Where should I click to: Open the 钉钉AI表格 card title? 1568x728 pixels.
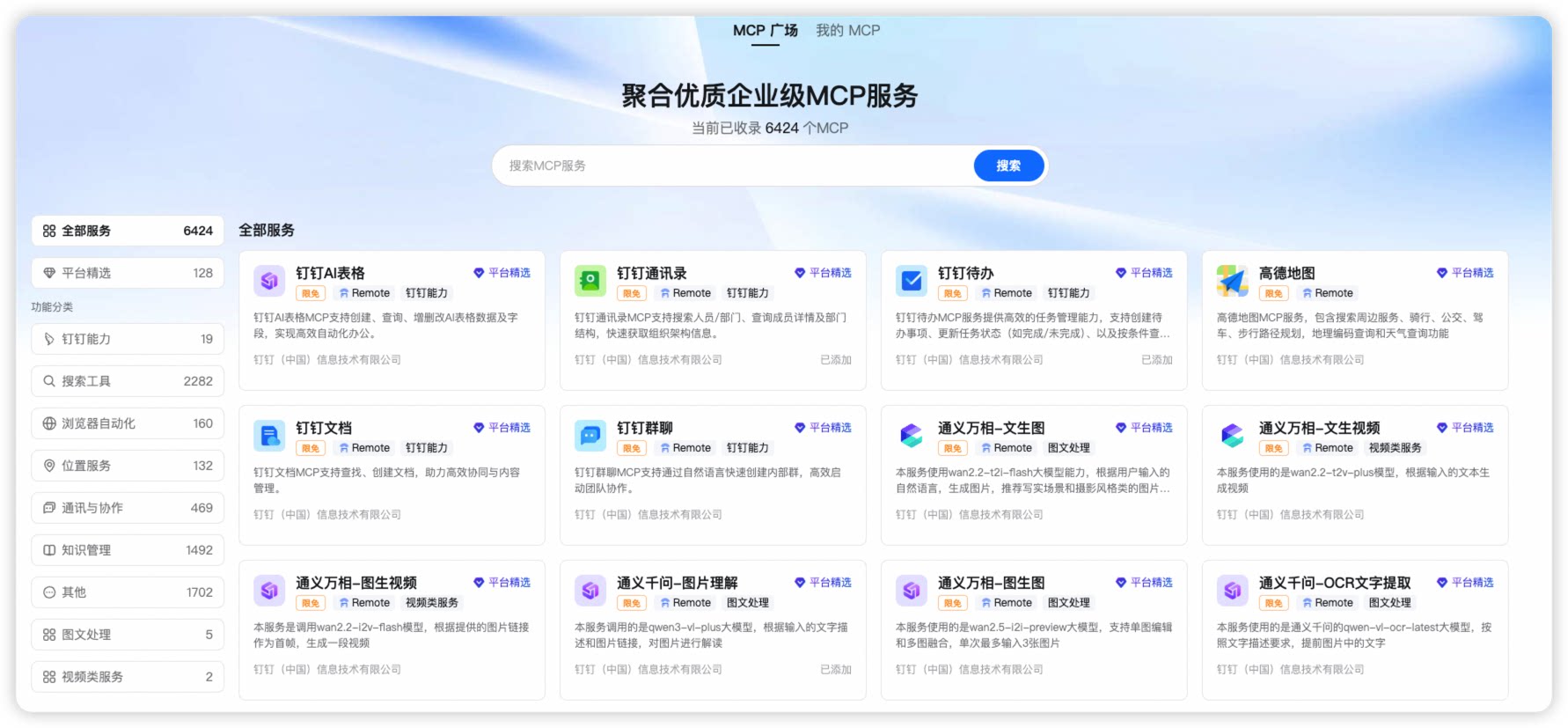[330, 273]
